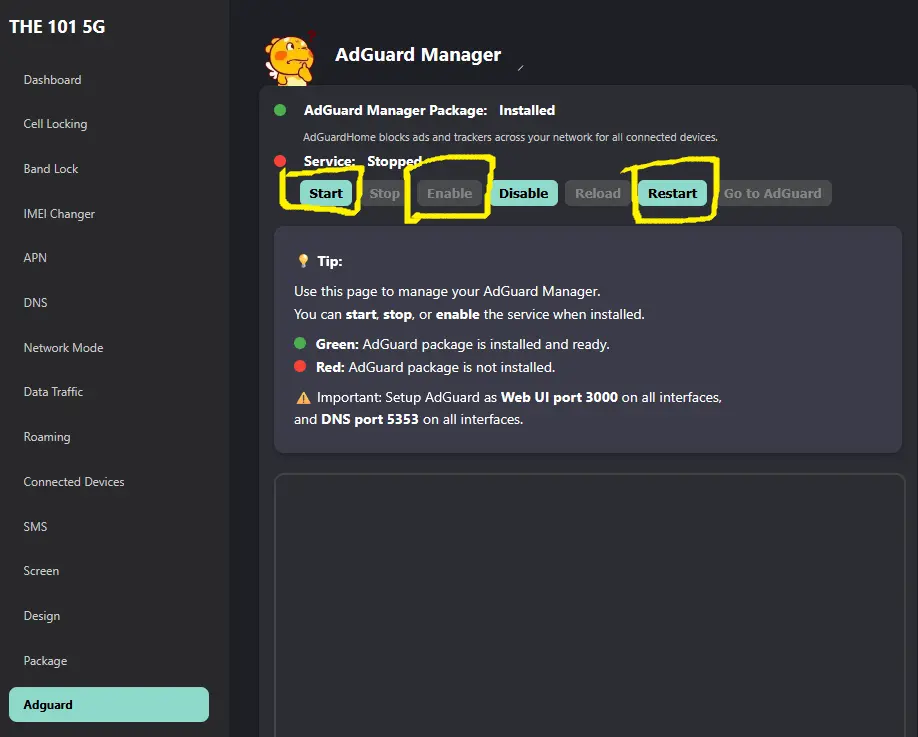The image size is (918, 737).
Task: Click the warning triangle icon
Action: (x=303, y=398)
